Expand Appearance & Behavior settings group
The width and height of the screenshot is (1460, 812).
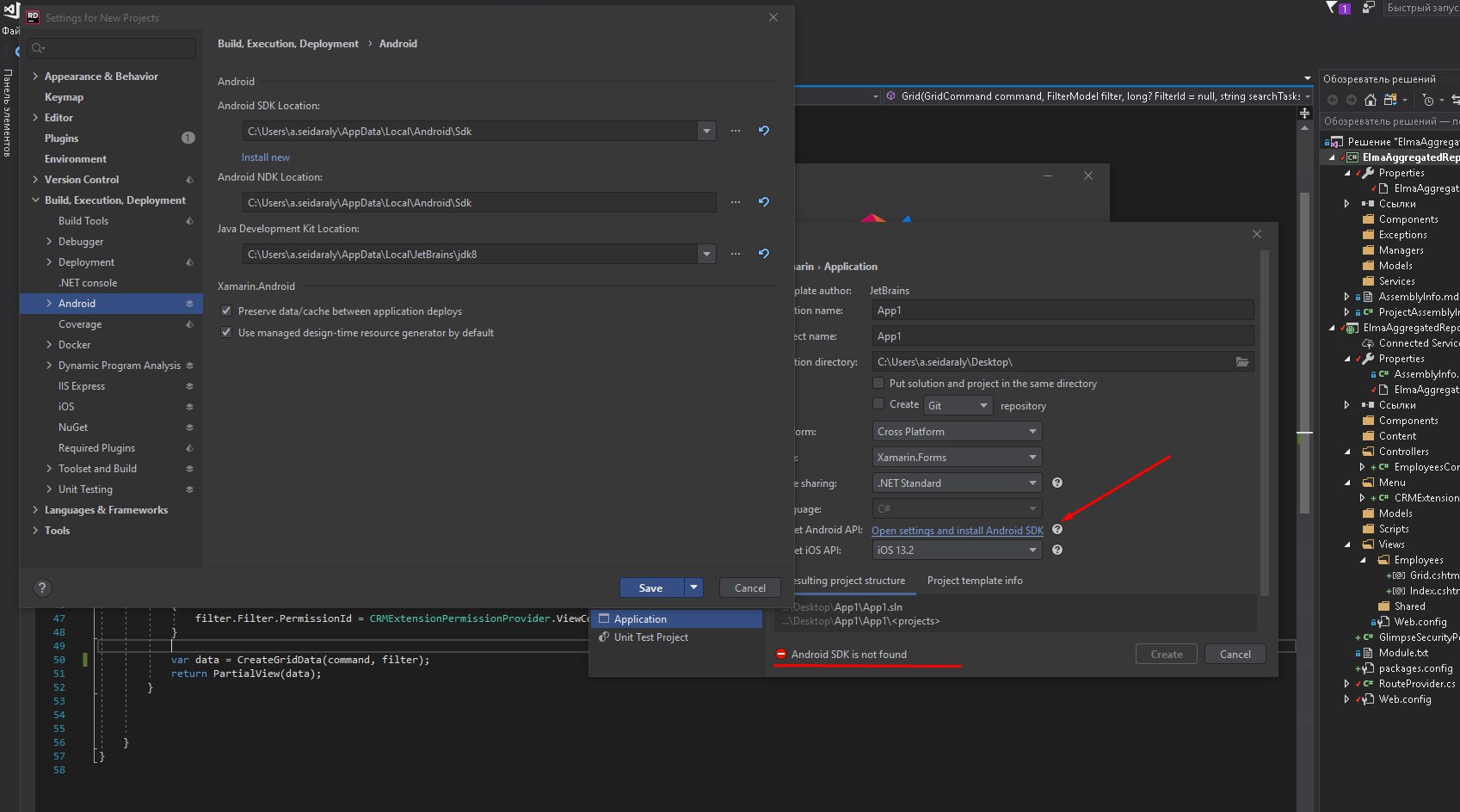(35, 77)
